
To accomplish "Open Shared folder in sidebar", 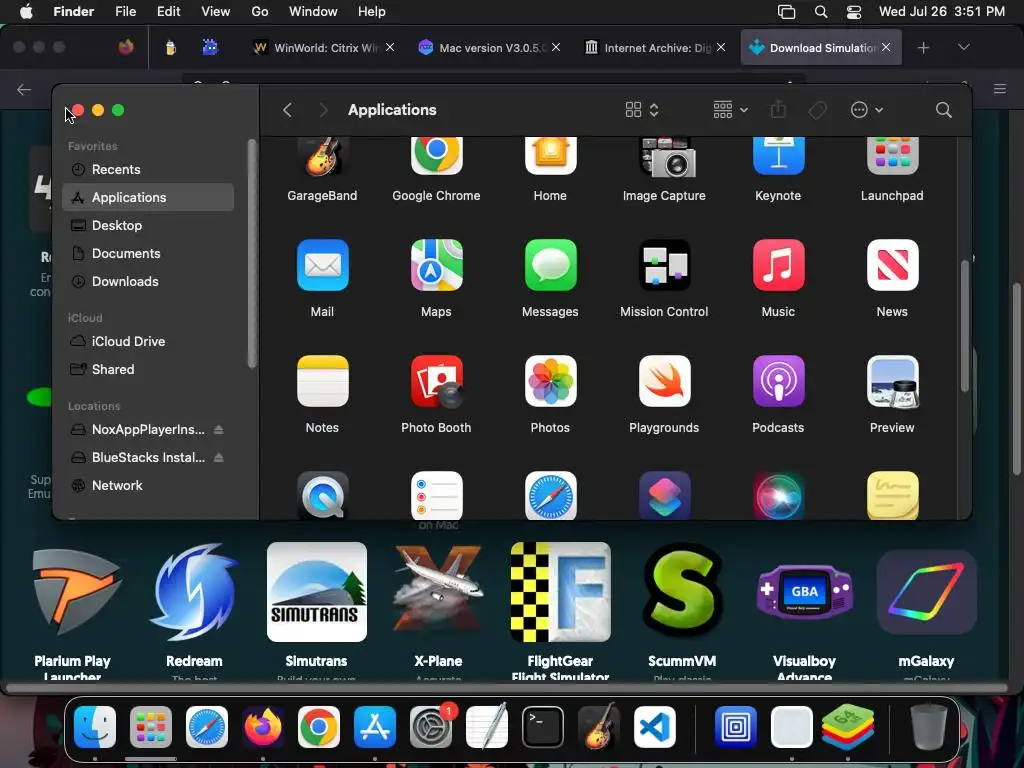I will 148,369.
